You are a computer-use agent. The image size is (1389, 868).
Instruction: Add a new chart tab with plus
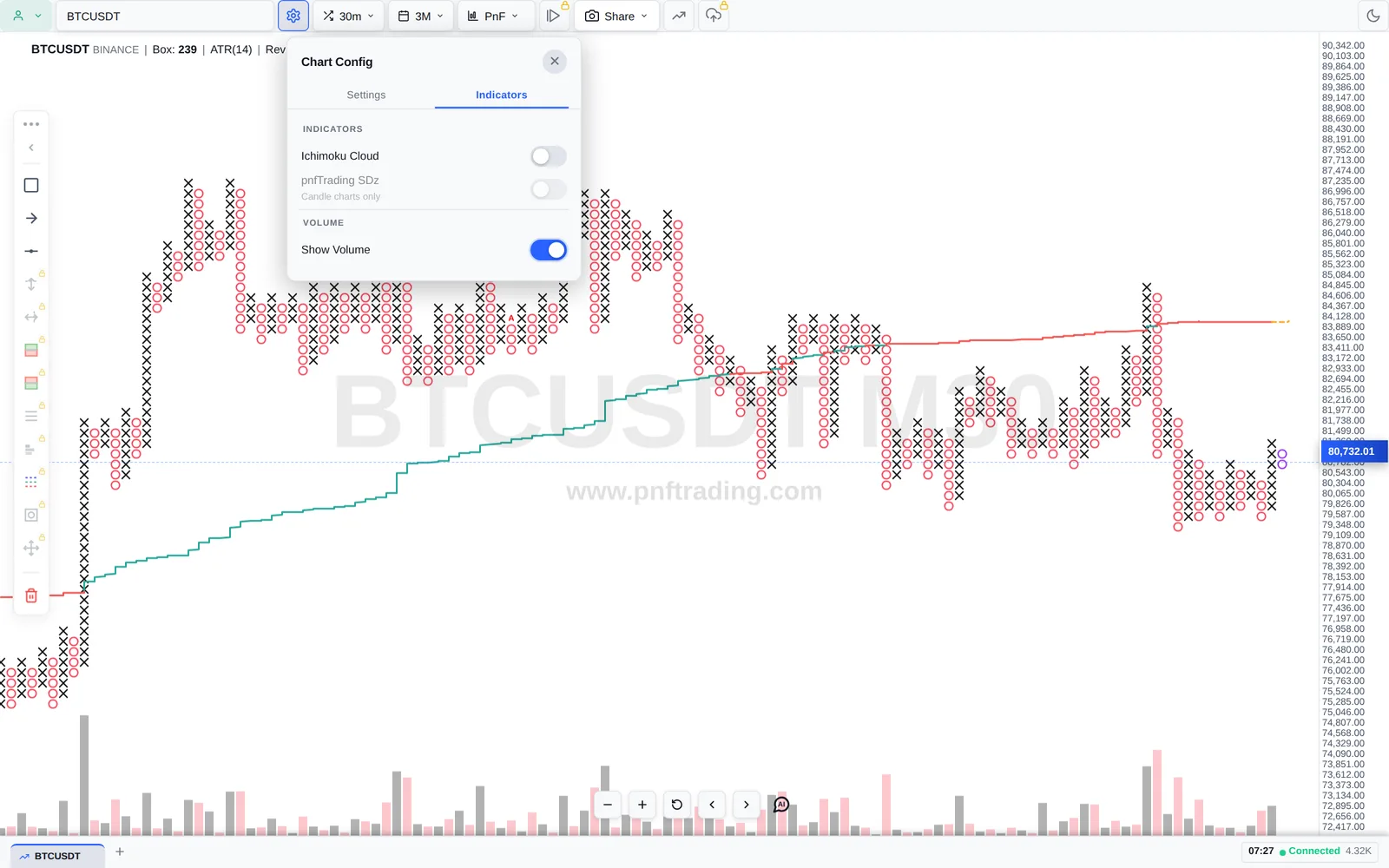pyautogui.click(x=120, y=852)
